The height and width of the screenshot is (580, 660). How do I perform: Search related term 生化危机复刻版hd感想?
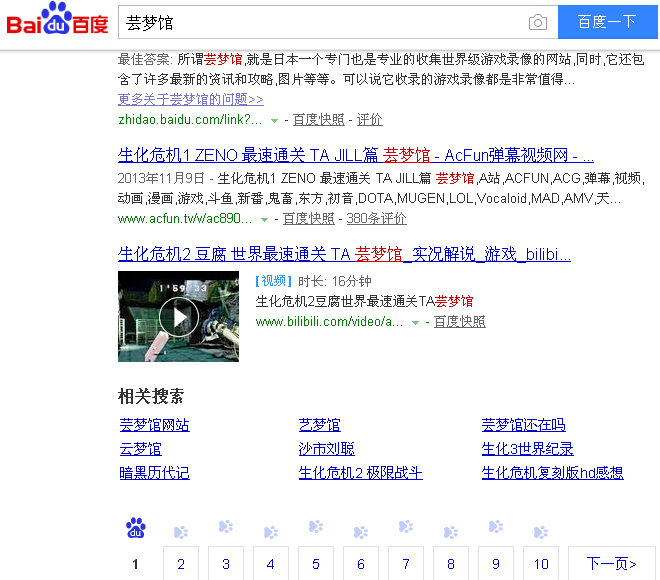click(x=552, y=473)
